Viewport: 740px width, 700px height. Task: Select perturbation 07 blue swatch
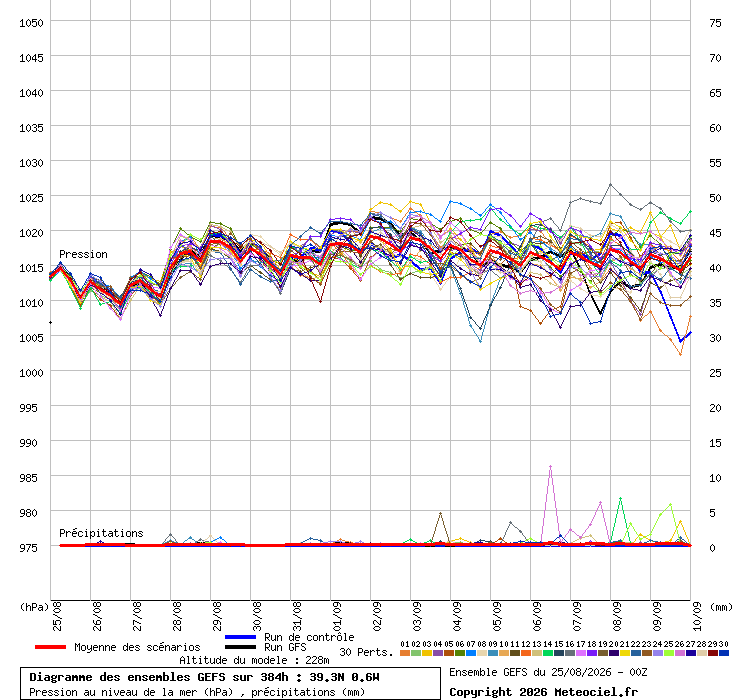pos(471,653)
